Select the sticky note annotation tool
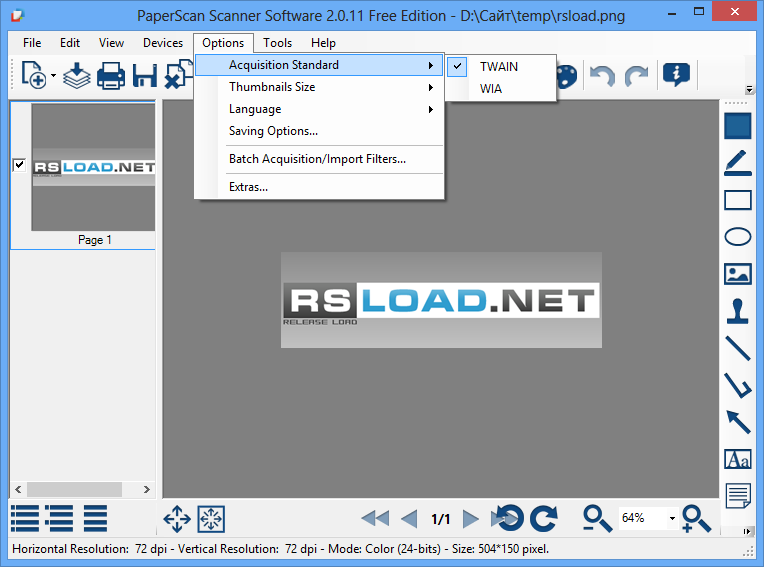The width and height of the screenshot is (764, 567). pos(738,496)
